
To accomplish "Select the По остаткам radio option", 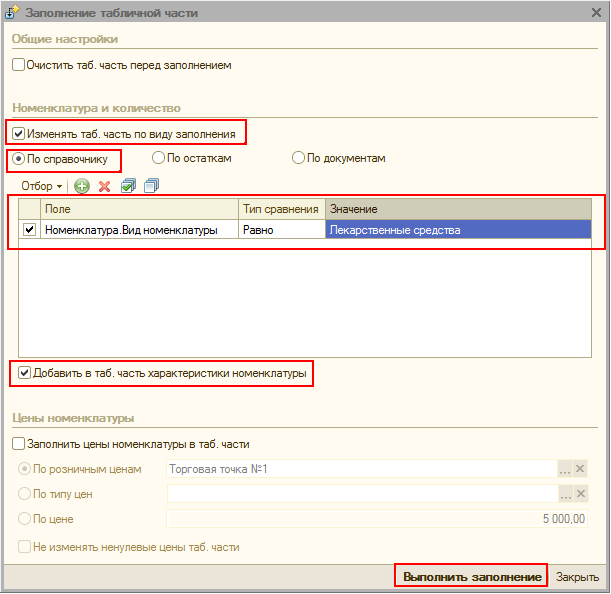I will click(x=158, y=158).
